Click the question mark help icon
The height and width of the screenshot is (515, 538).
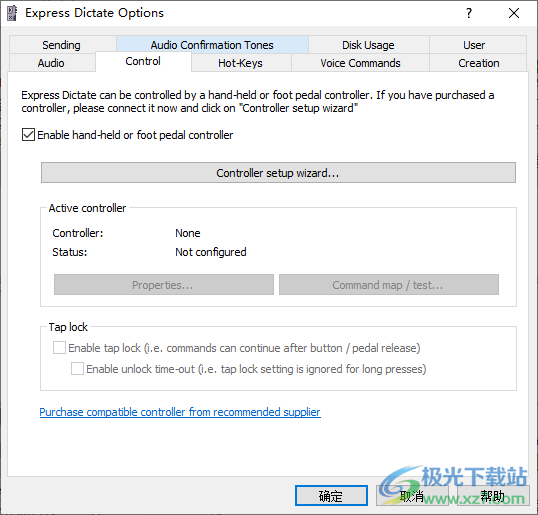coord(469,13)
